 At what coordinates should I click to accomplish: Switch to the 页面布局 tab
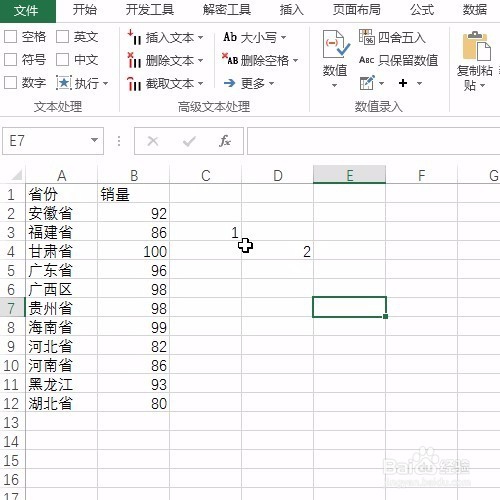tap(357, 10)
